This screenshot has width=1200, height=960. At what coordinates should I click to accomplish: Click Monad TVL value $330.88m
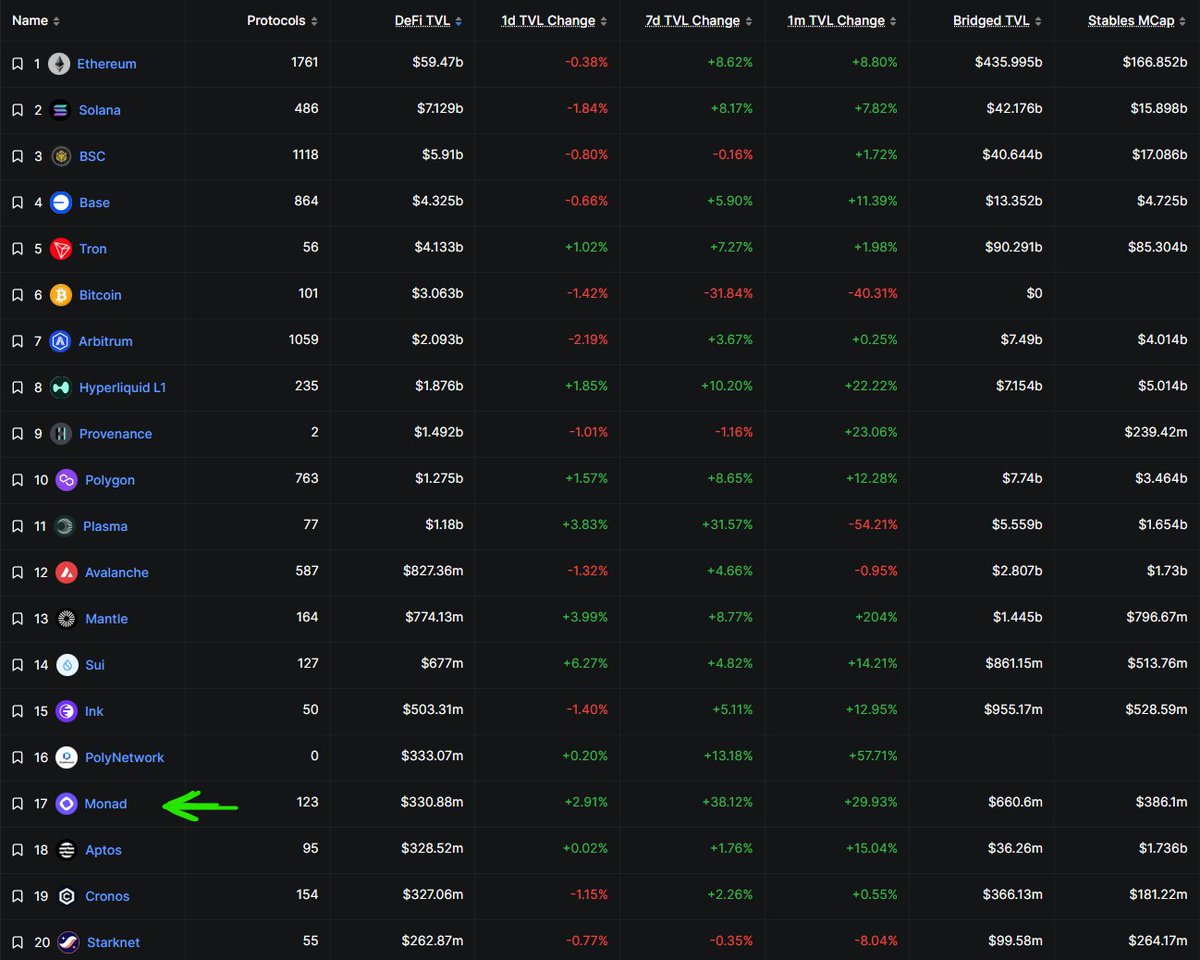[x=433, y=802]
